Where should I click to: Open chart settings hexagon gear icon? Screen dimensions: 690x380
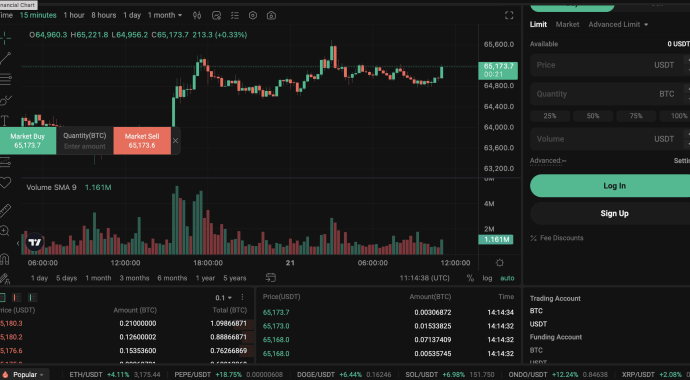(253, 15)
